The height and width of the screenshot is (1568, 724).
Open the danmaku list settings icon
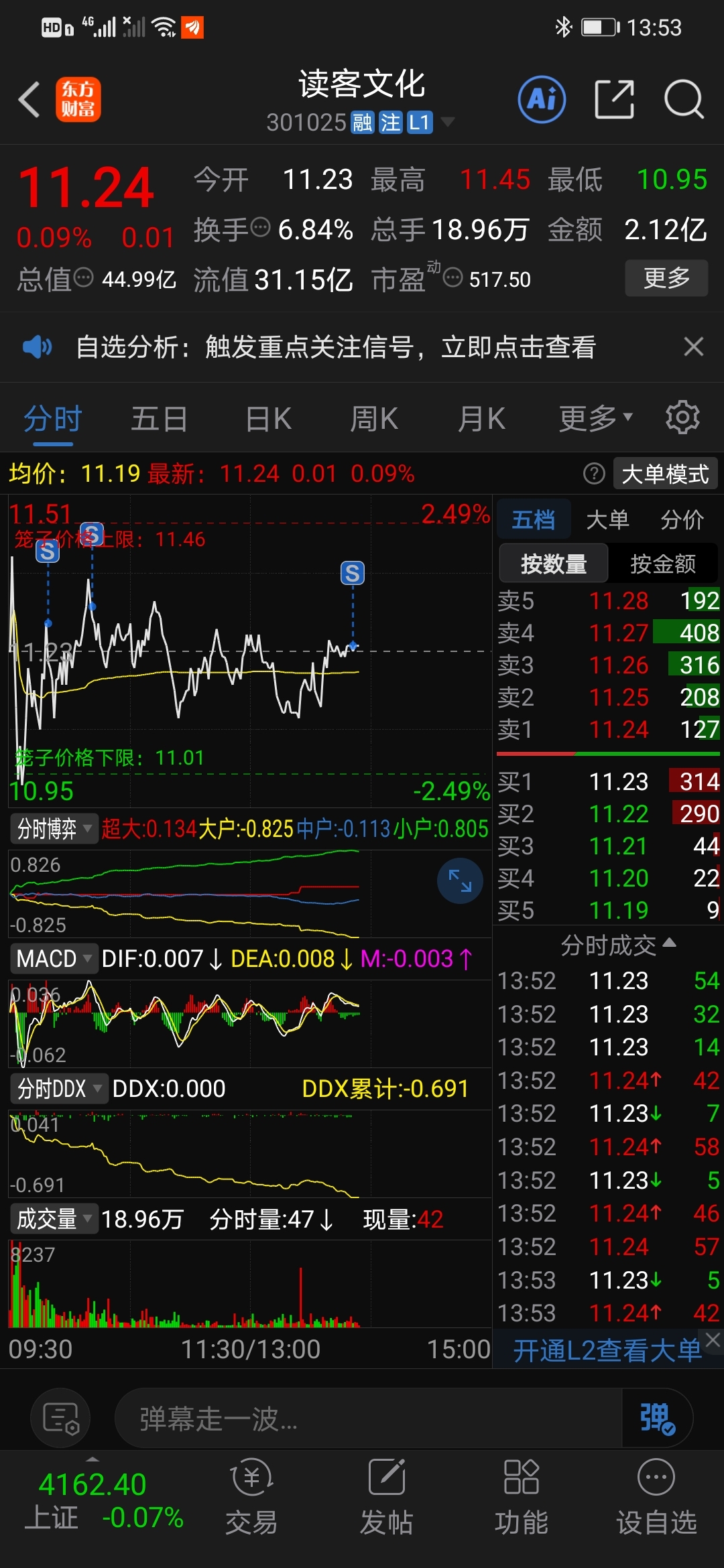[x=60, y=1418]
